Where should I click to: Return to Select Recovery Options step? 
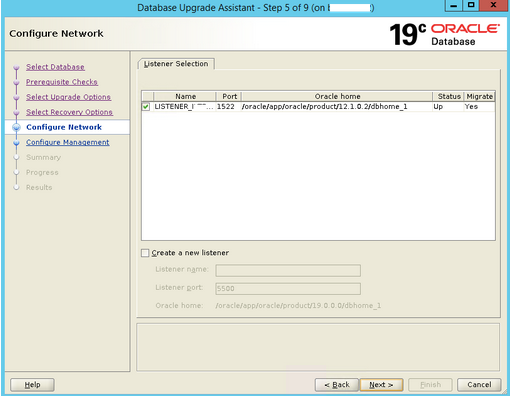pos(69,112)
